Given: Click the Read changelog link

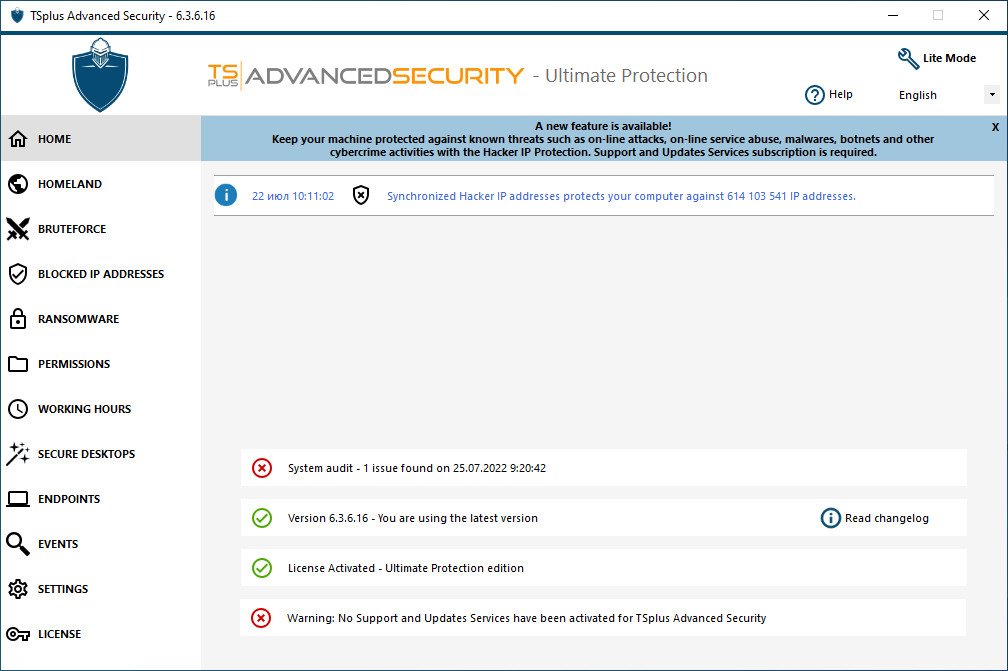Looking at the screenshot, I should point(886,518).
